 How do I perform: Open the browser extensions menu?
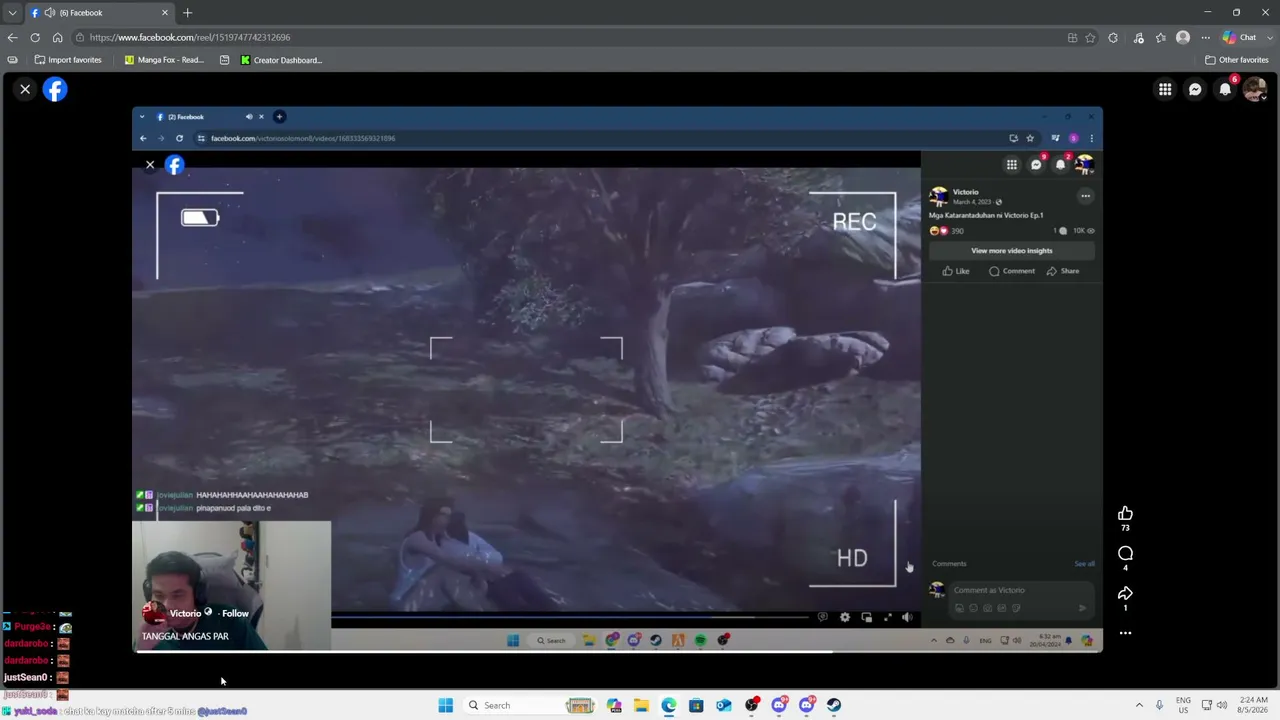tap(1113, 38)
